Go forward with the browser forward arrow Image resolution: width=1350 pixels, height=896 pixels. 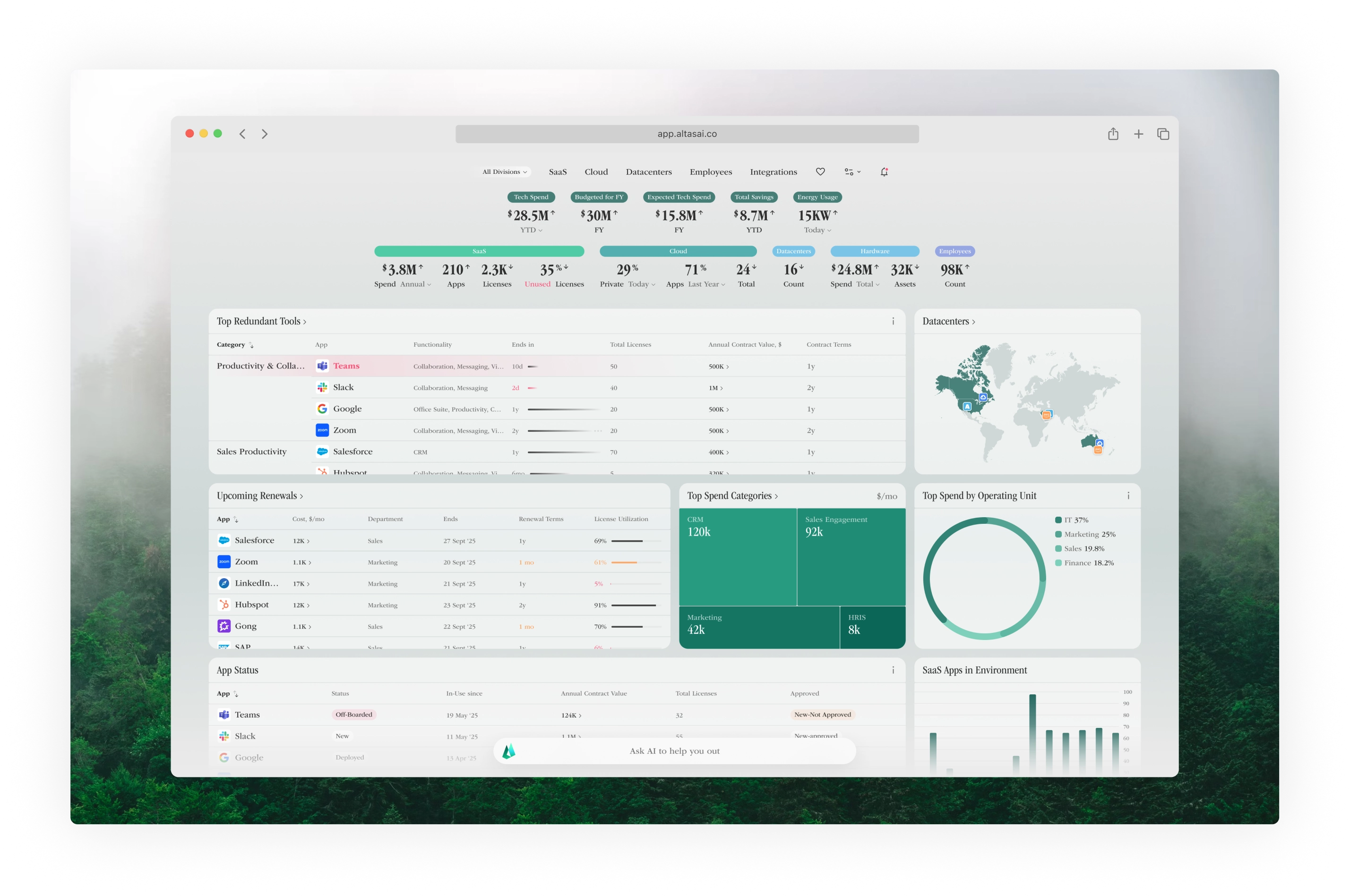(x=265, y=134)
